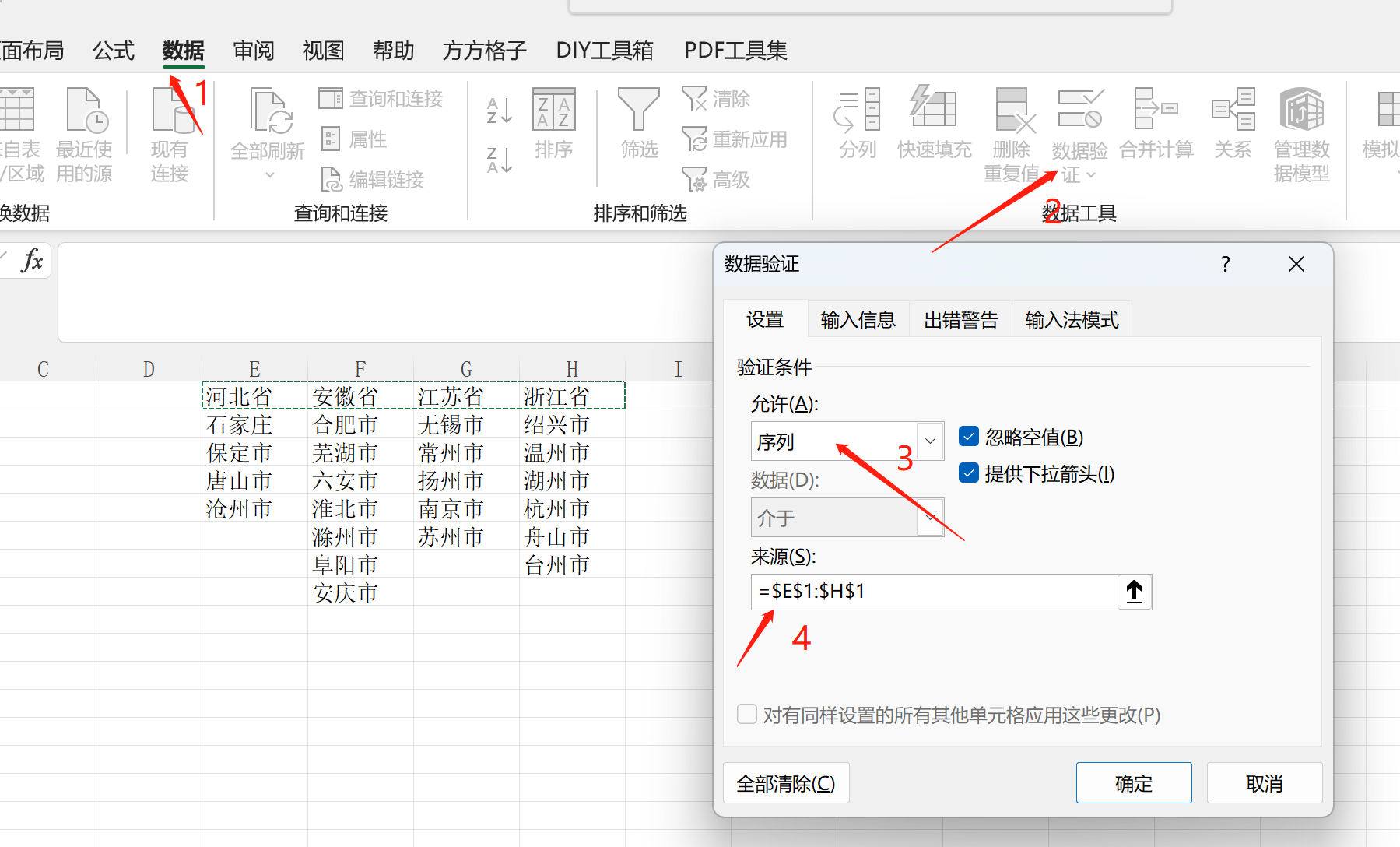The width and height of the screenshot is (1400, 847).
Task: Open the PDF工具集 tab
Action: pos(736,51)
